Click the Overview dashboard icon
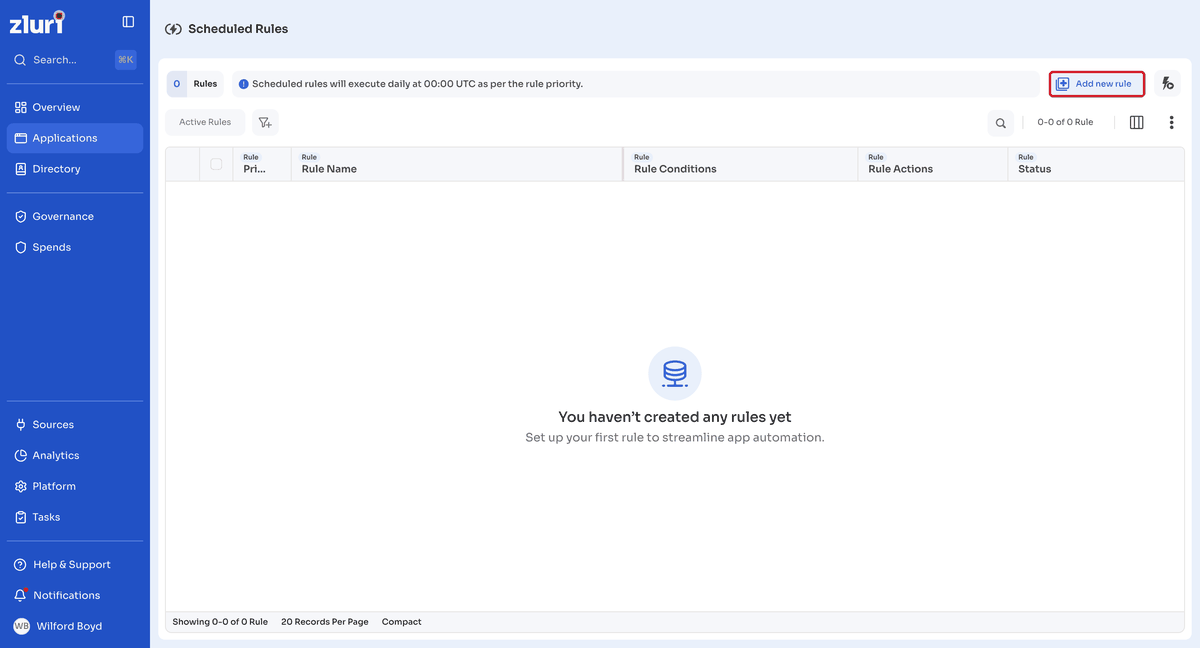The height and width of the screenshot is (648, 1200). pos(20,107)
